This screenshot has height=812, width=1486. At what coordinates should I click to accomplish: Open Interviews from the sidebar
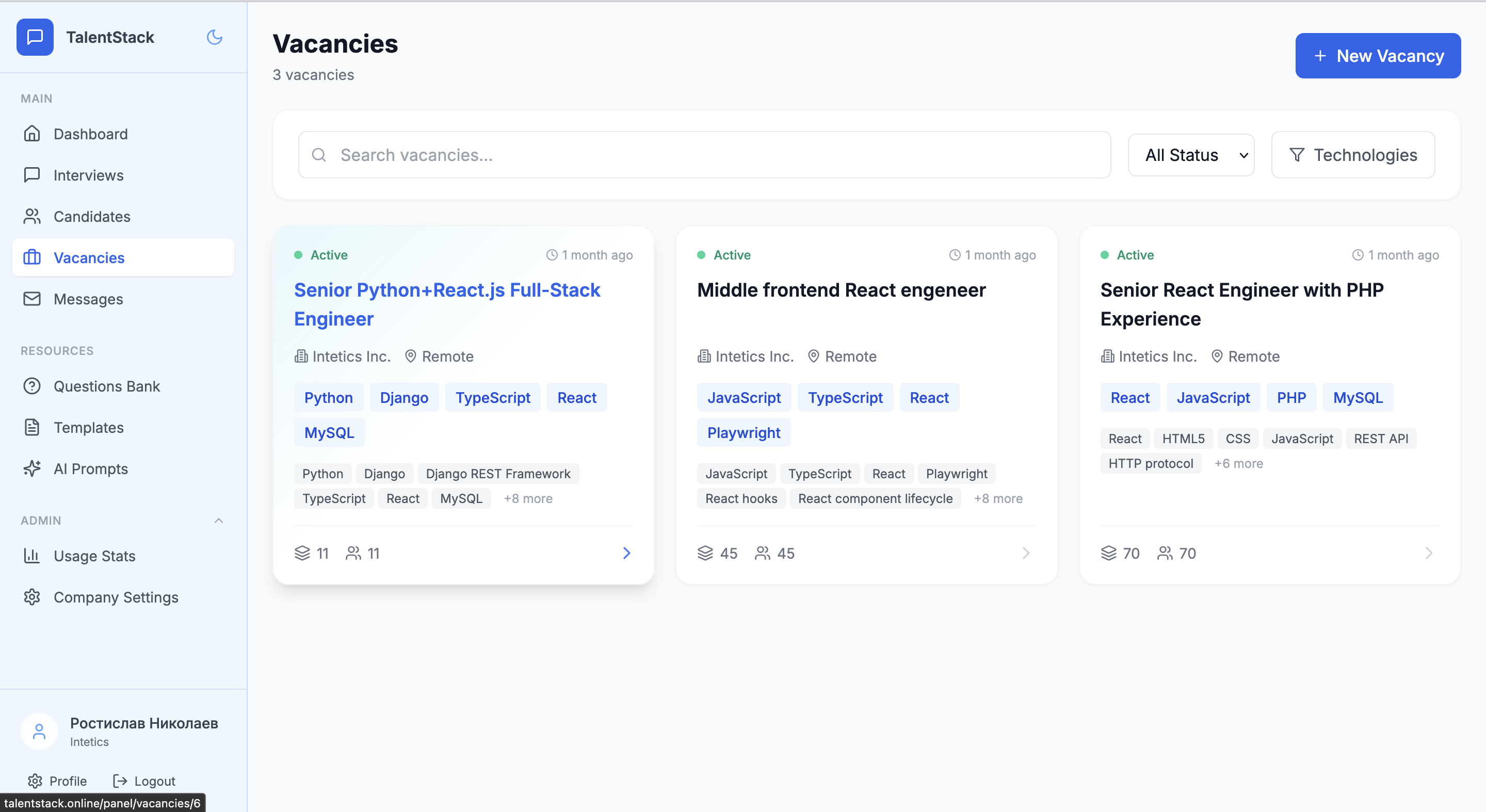88,175
